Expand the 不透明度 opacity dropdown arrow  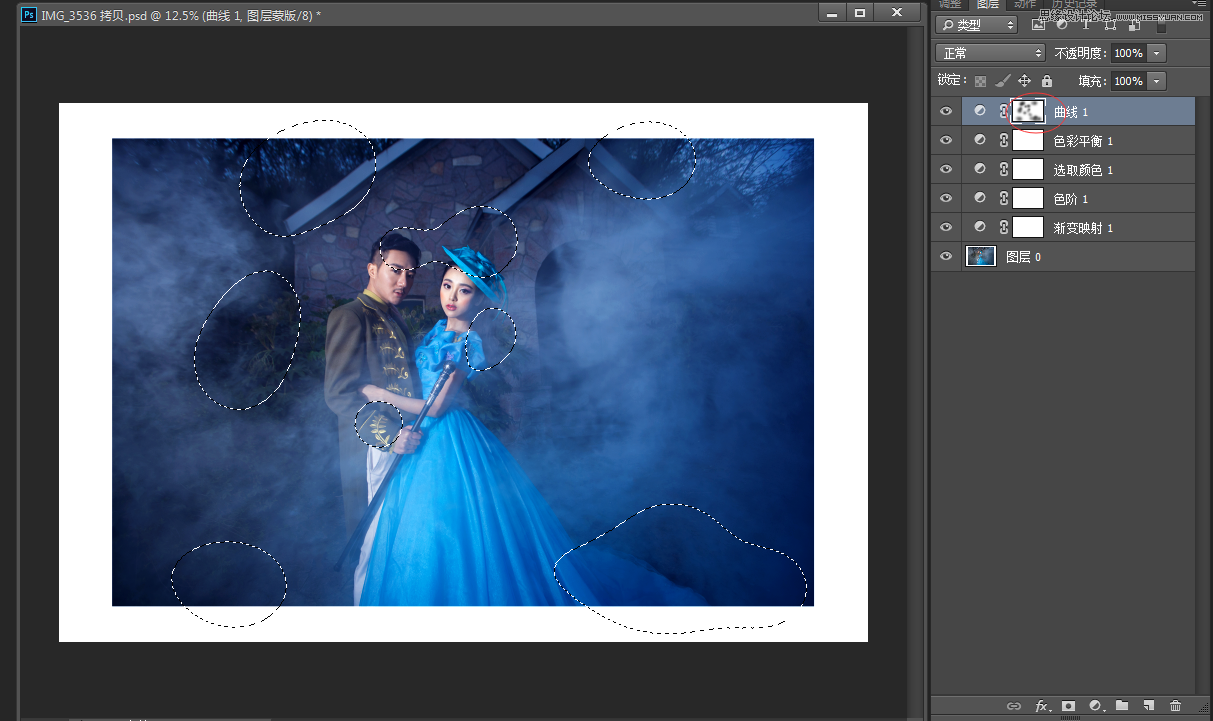[1157, 53]
